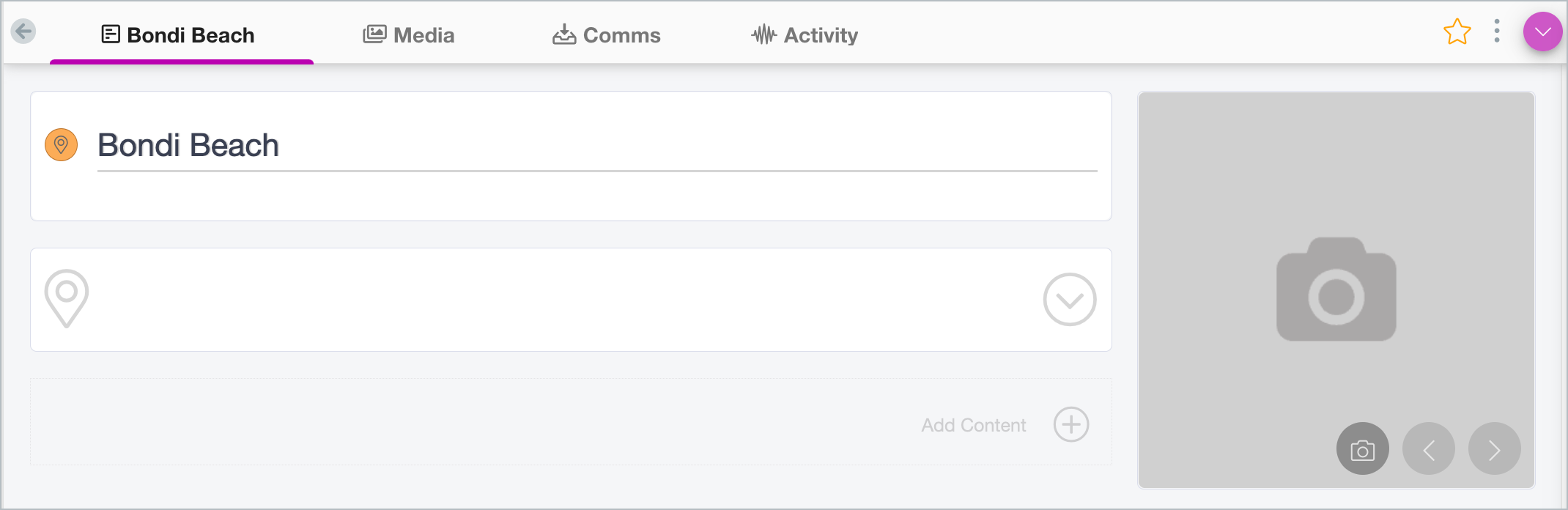Go to next photo arrow
Viewport: 1568px width, 510px height.
coord(1495,448)
